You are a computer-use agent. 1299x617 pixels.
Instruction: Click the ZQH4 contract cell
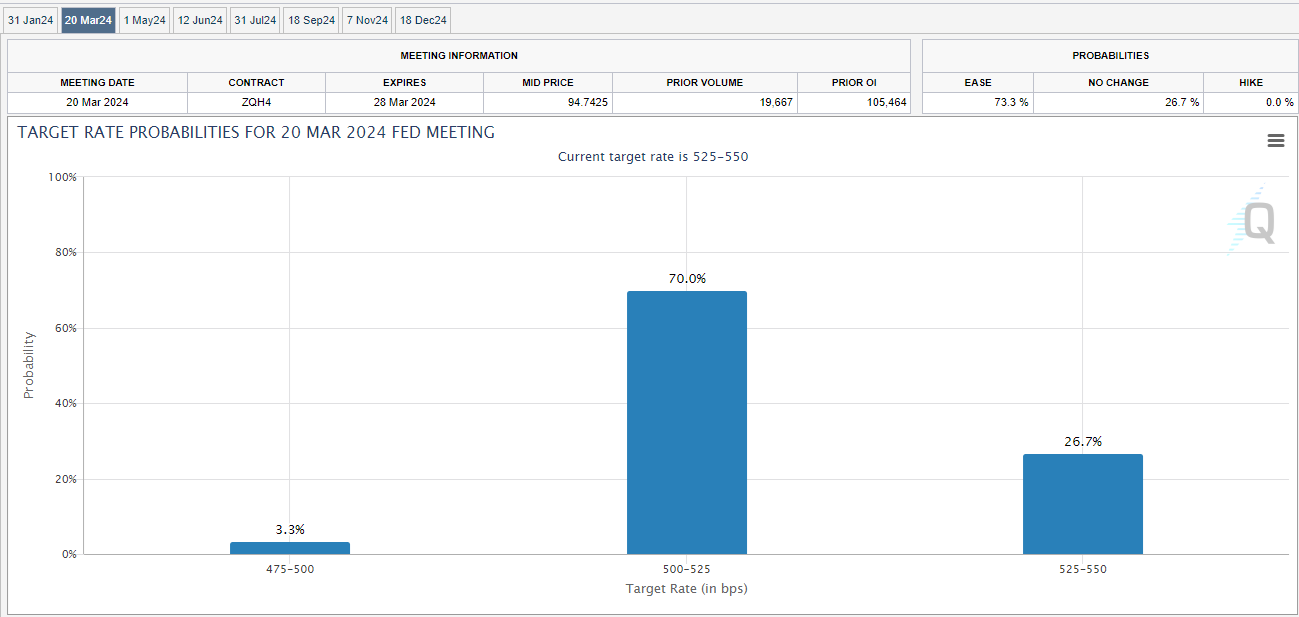click(x=256, y=102)
